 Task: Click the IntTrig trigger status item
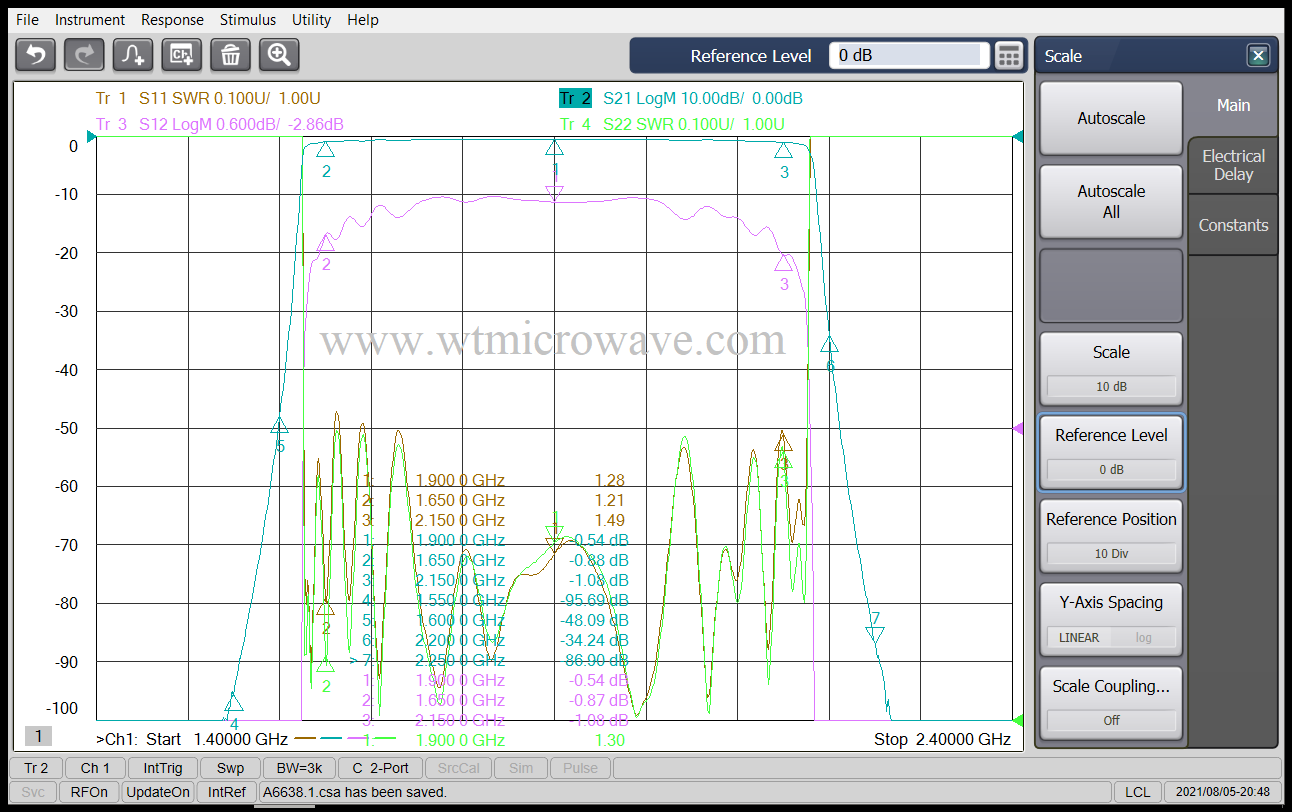click(161, 768)
